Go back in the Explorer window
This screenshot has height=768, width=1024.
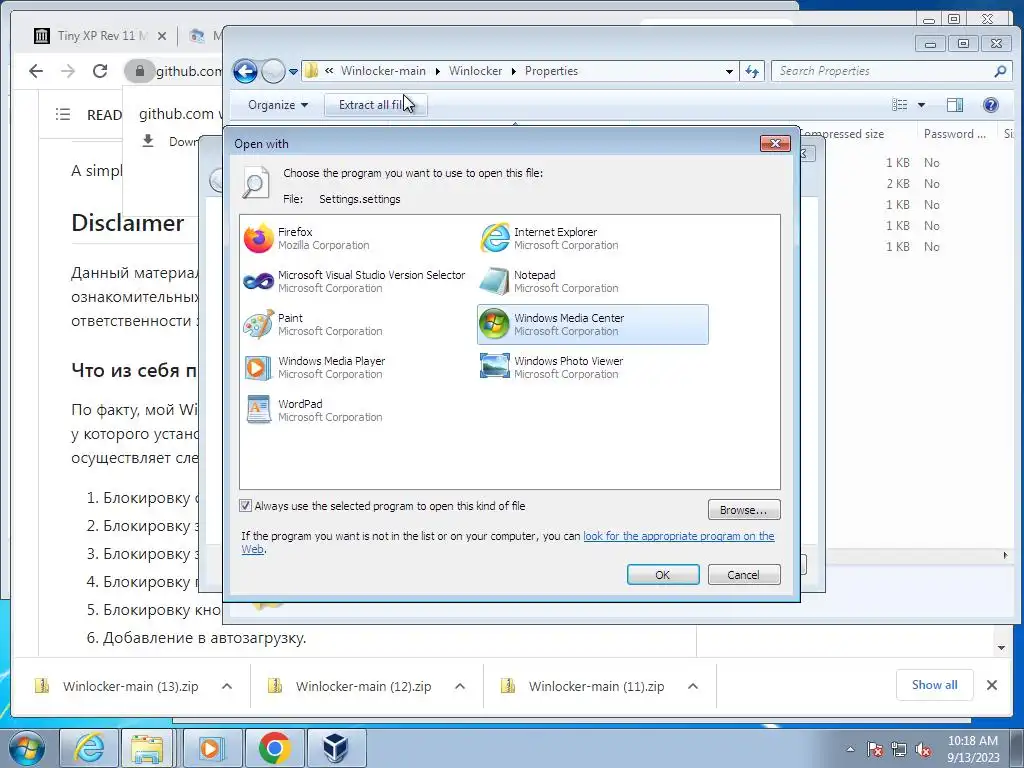click(246, 71)
